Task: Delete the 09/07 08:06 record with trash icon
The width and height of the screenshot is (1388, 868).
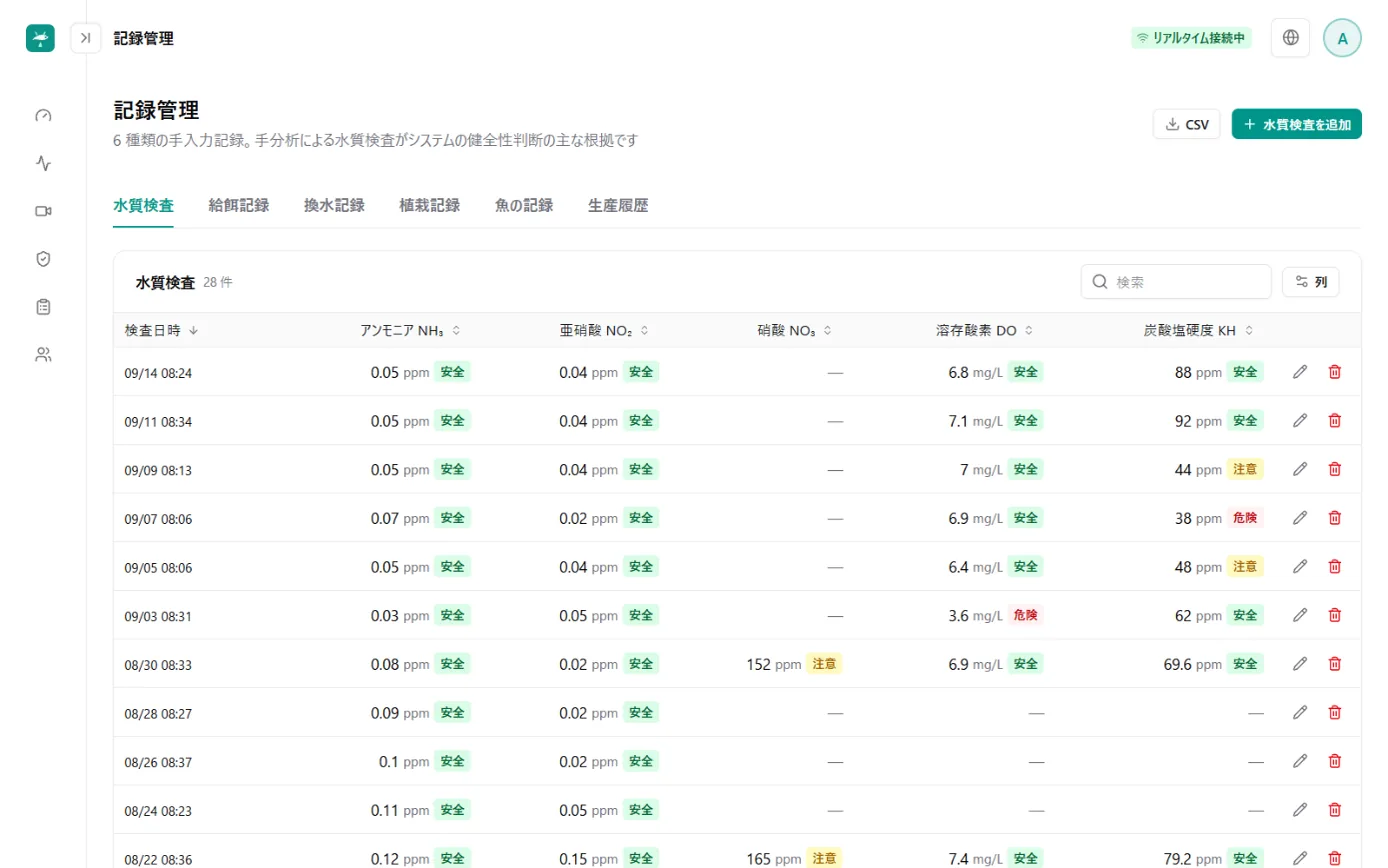Action: point(1334,518)
